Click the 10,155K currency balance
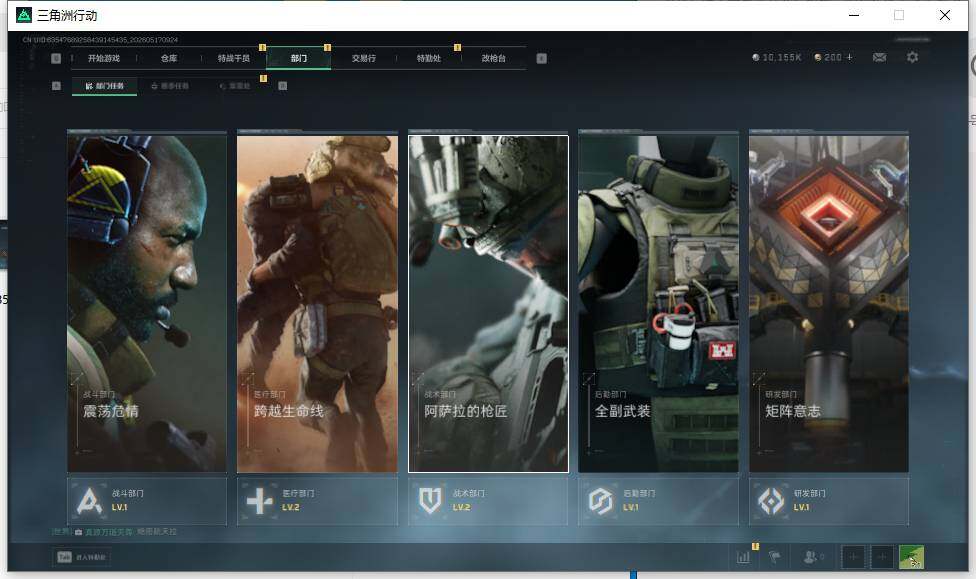Viewport: 976px width, 579px height. coord(777,57)
